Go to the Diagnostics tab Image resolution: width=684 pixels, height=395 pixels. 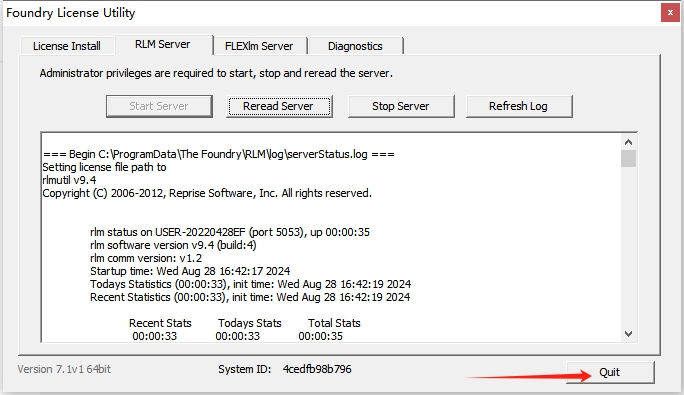point(355,46)
